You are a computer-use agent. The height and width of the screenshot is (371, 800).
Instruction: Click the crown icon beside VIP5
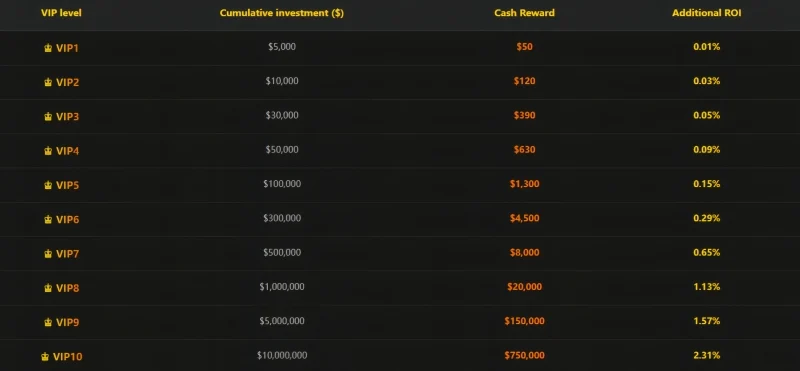tap(48, 186)
